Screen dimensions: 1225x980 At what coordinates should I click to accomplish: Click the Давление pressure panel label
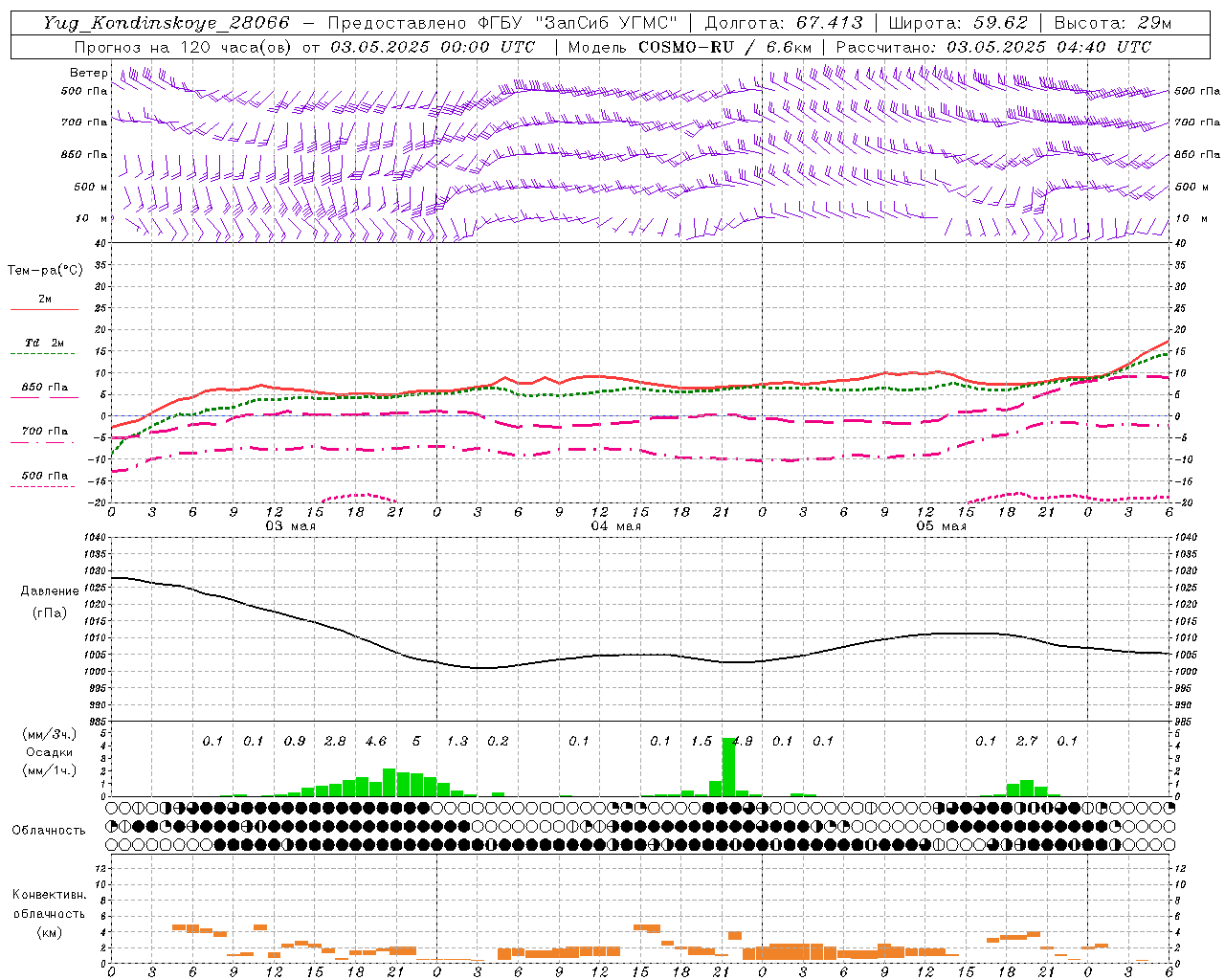[x=50, y=591]
